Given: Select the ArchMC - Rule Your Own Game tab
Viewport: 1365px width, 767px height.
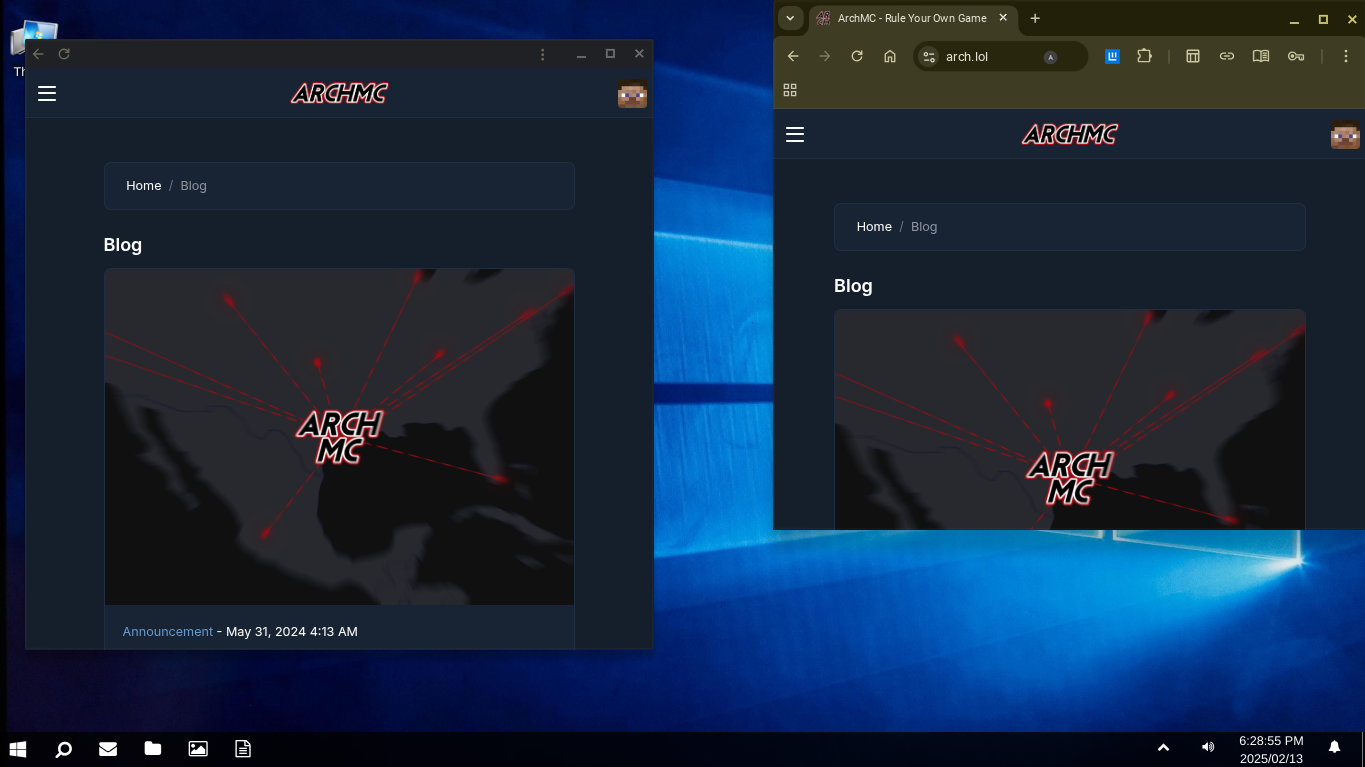Looking at the screenshot, I should 912,18.
